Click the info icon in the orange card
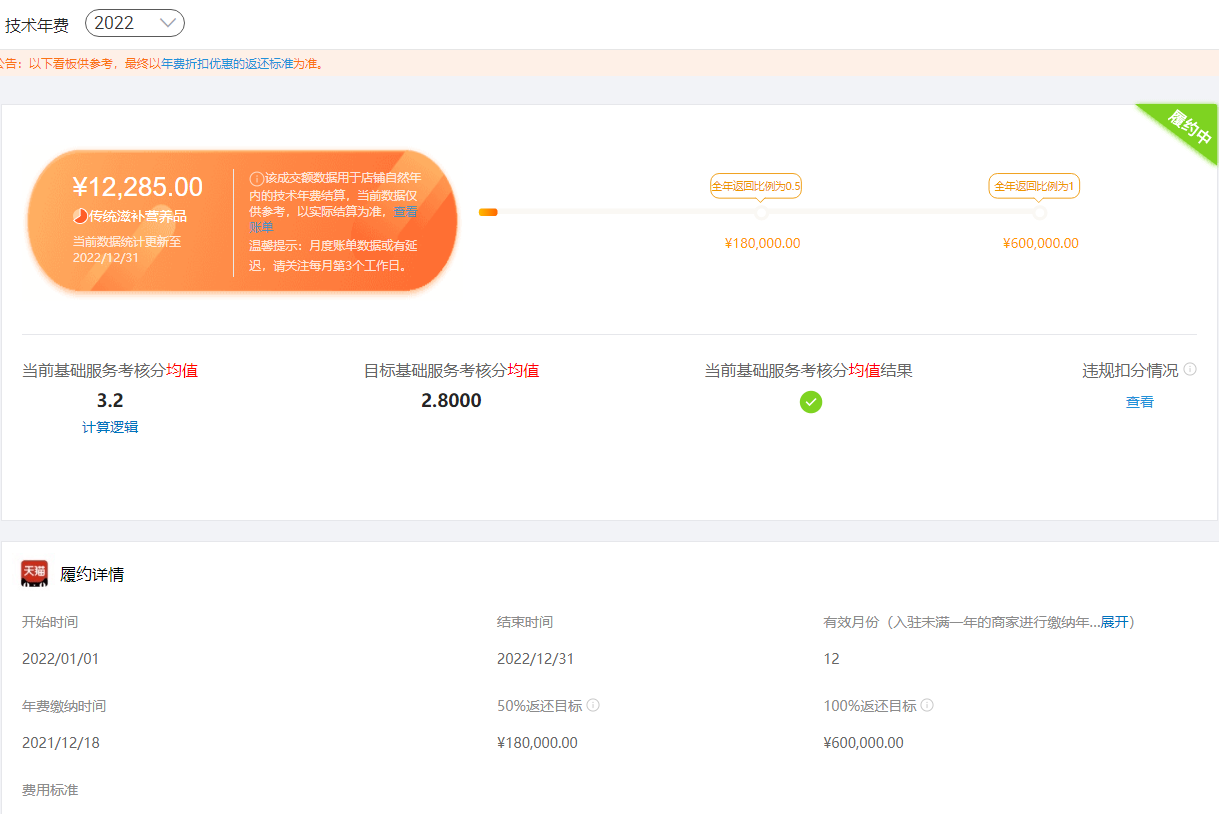The image size is (1219, 814). point(256,179)
